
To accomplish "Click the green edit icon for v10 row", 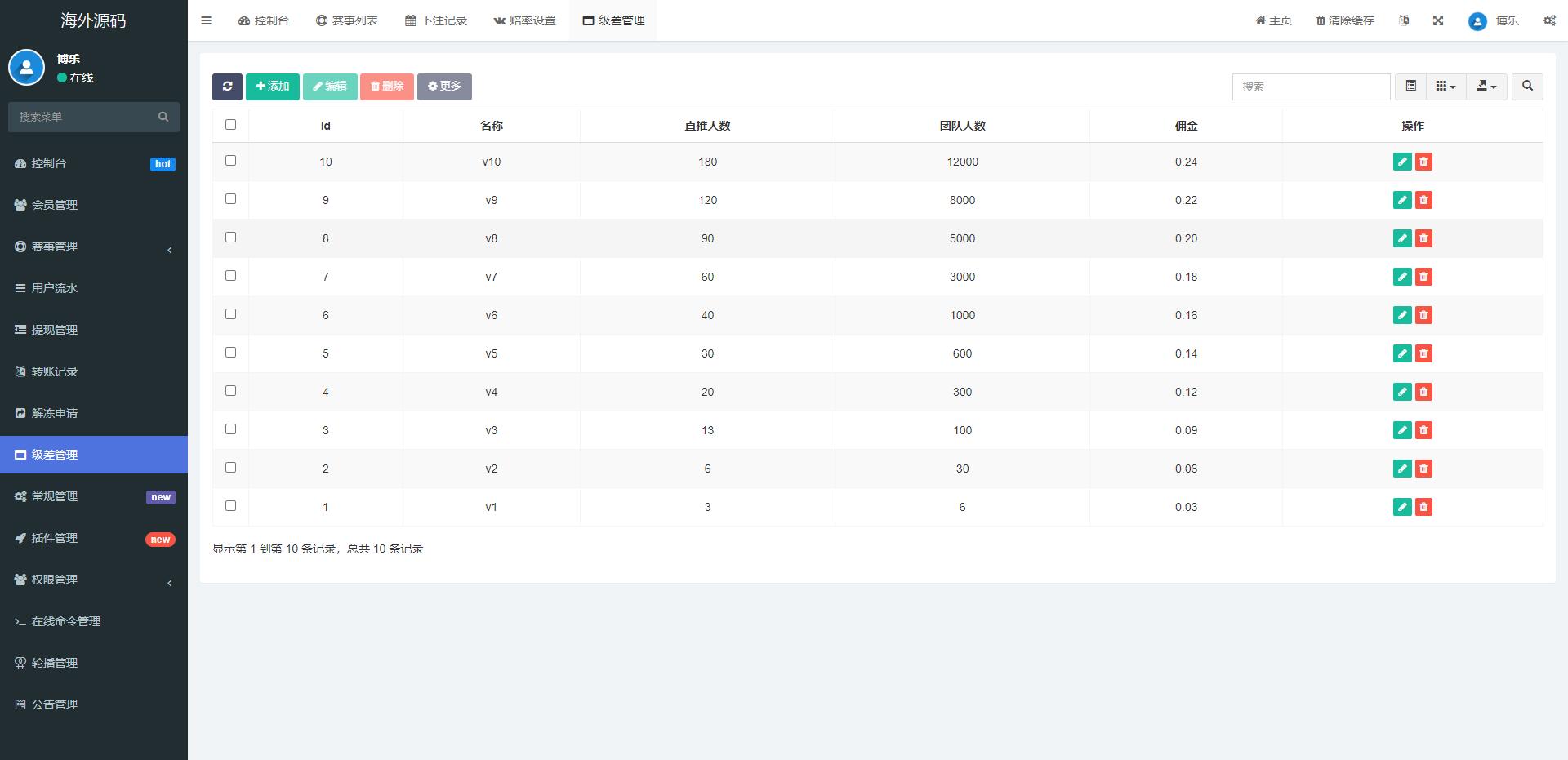I will tap(1402, 162).
